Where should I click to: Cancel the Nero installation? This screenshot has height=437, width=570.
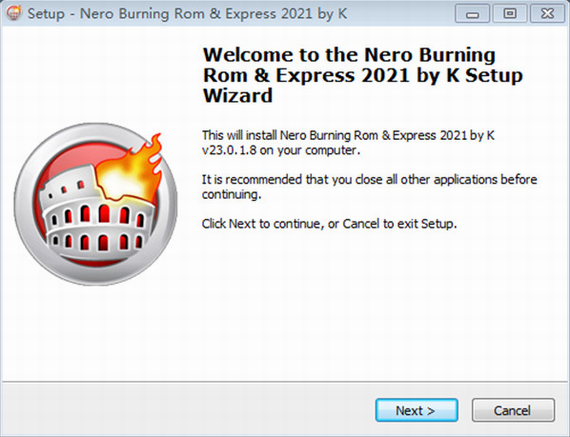tap(513, 410)
